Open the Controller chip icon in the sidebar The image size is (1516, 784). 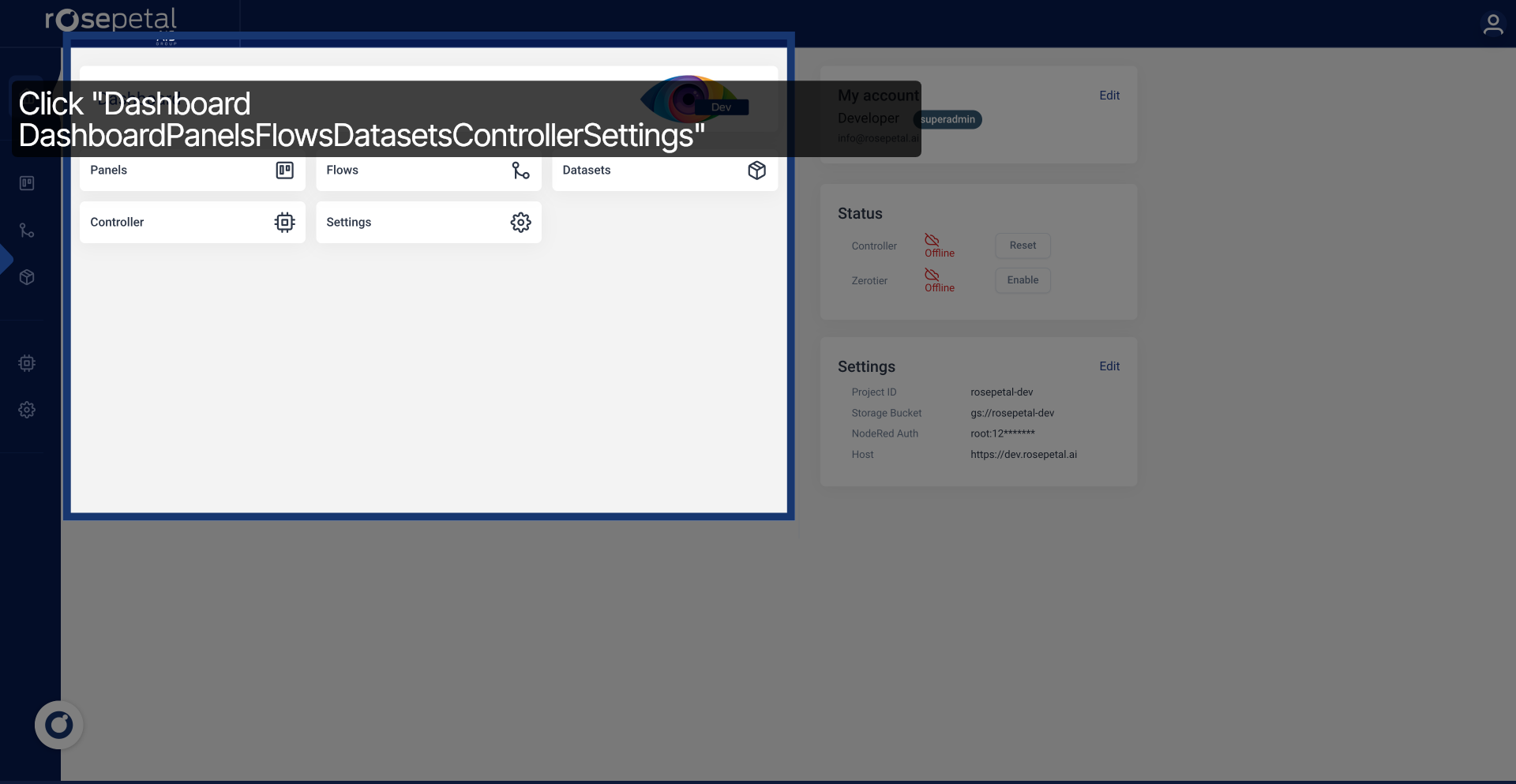pyautogui.click(x=27, y=363)
